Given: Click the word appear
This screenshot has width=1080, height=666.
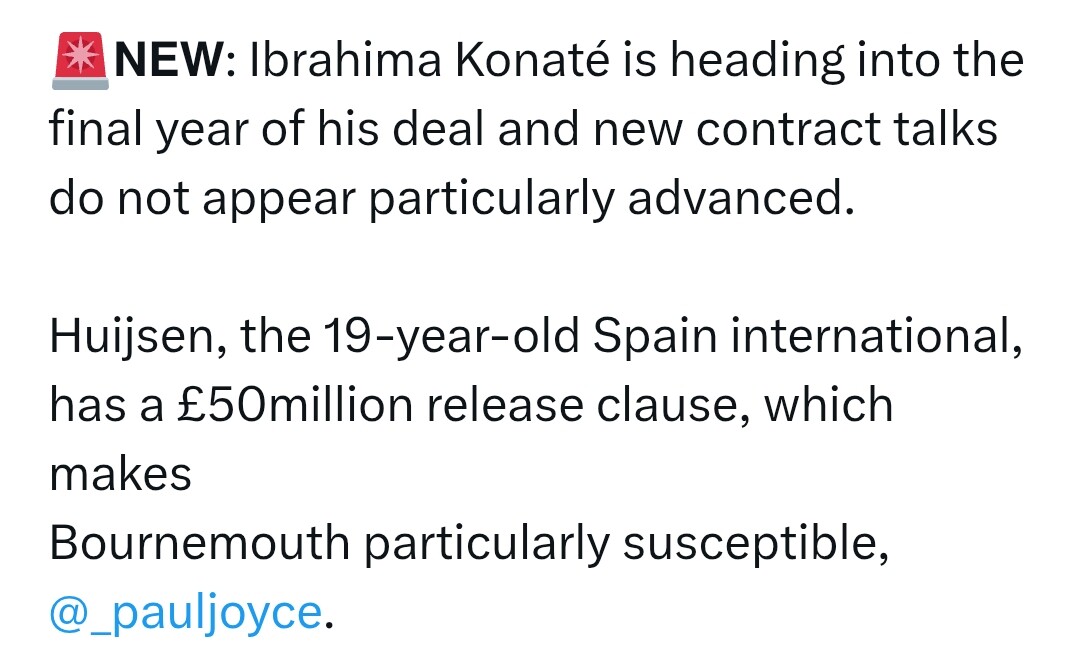Looking at the screenshot, I should [x=278, y=200].
